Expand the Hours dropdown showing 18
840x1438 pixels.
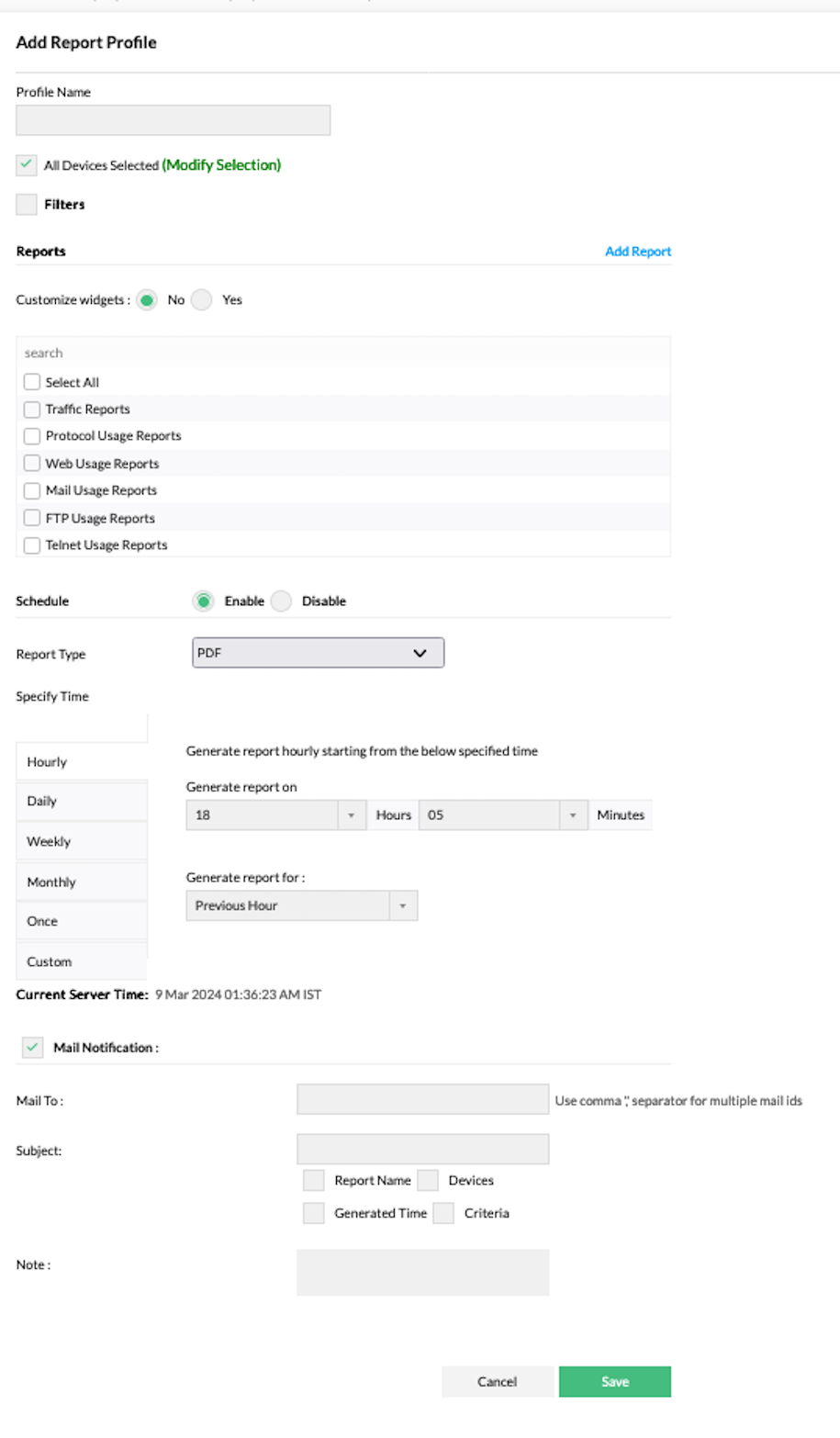352,814
